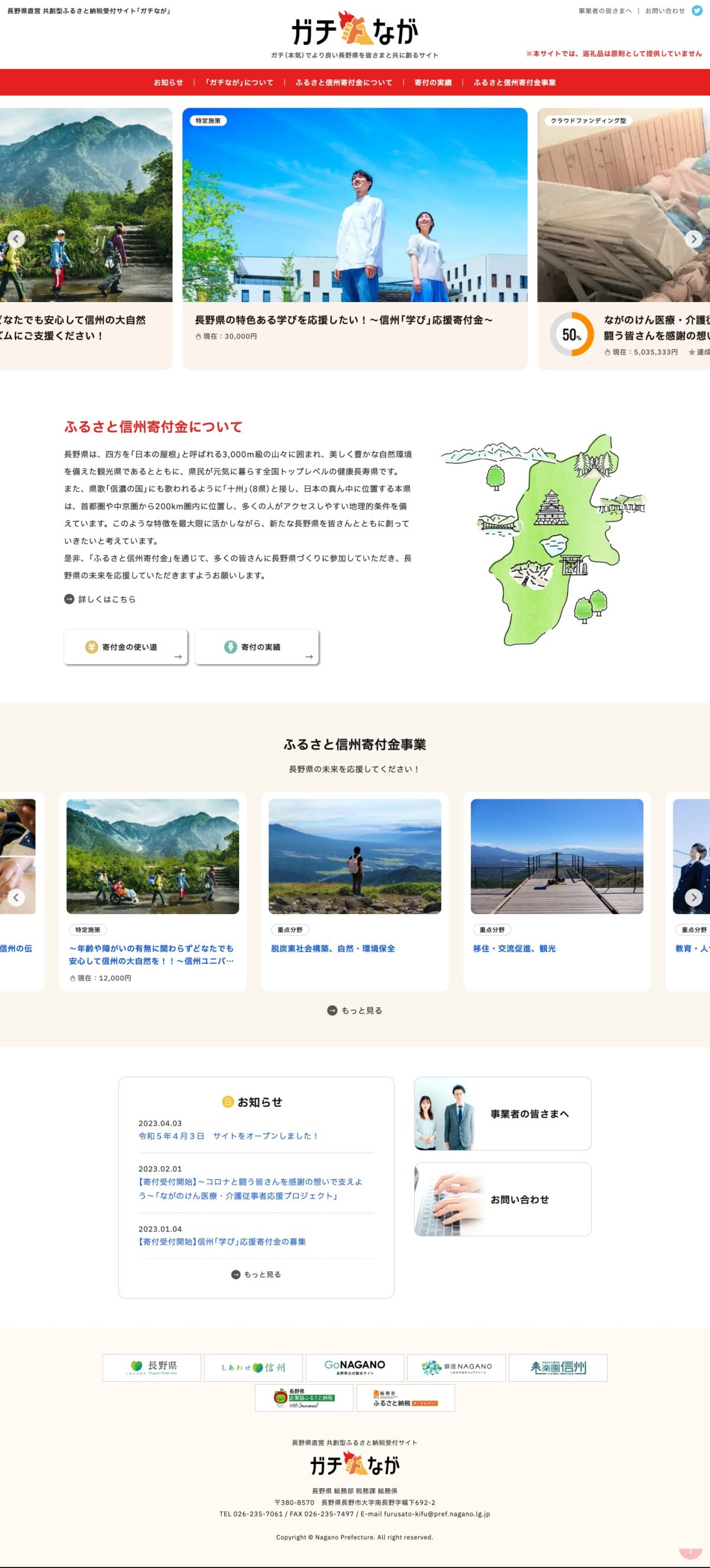Image resolution: width=710 pixels, height=1568 pixels.
Task: Open the Twitter icon in header
Action: [696, 11]
